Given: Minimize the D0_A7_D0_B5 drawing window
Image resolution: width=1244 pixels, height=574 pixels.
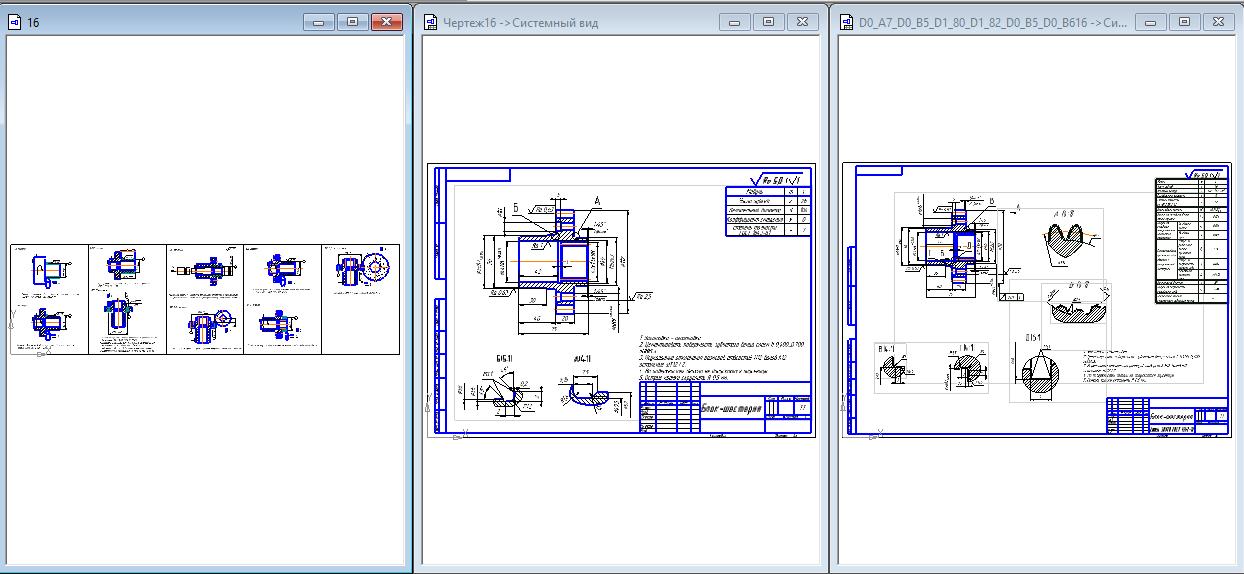Looking at the screenshot, I should [1153, 21].
